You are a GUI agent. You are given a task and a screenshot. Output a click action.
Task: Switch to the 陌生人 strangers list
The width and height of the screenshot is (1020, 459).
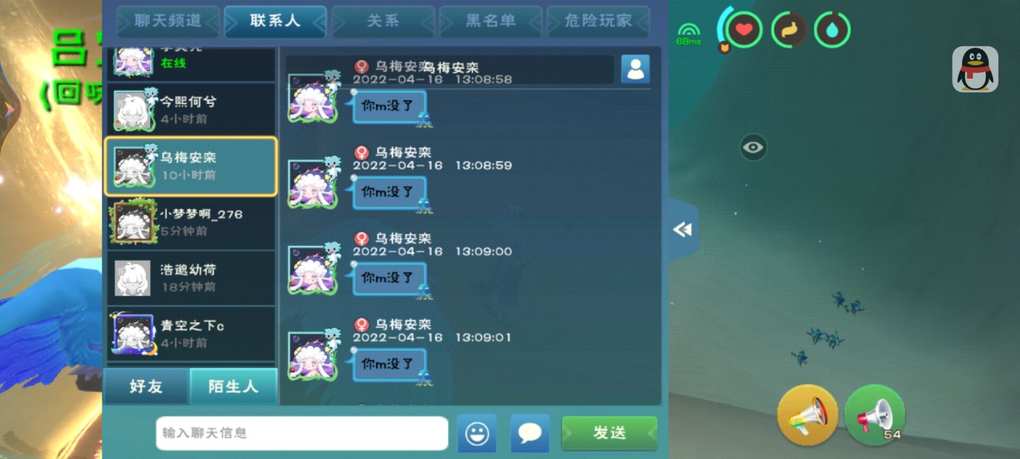(233, 387)
